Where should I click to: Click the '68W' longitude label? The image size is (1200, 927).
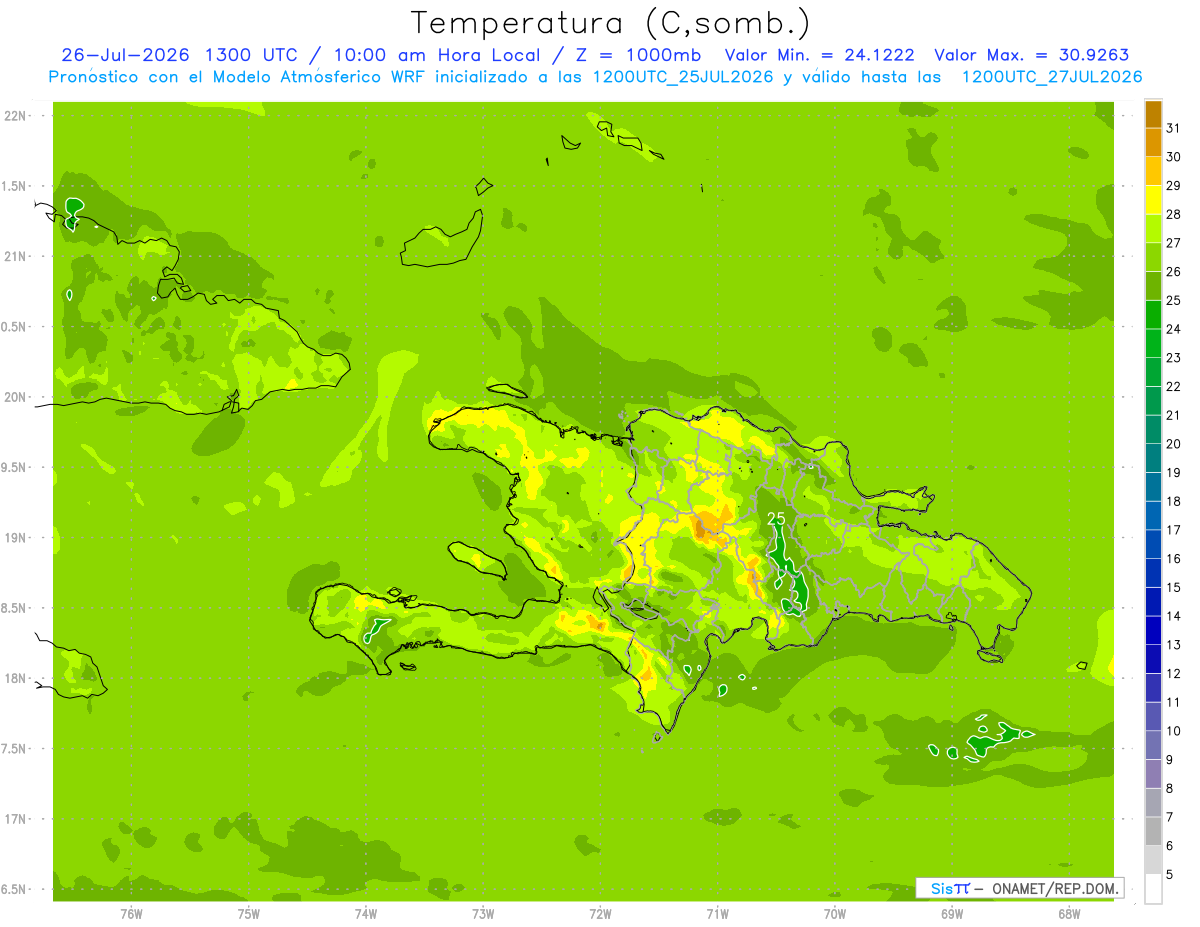point(1069,914)
